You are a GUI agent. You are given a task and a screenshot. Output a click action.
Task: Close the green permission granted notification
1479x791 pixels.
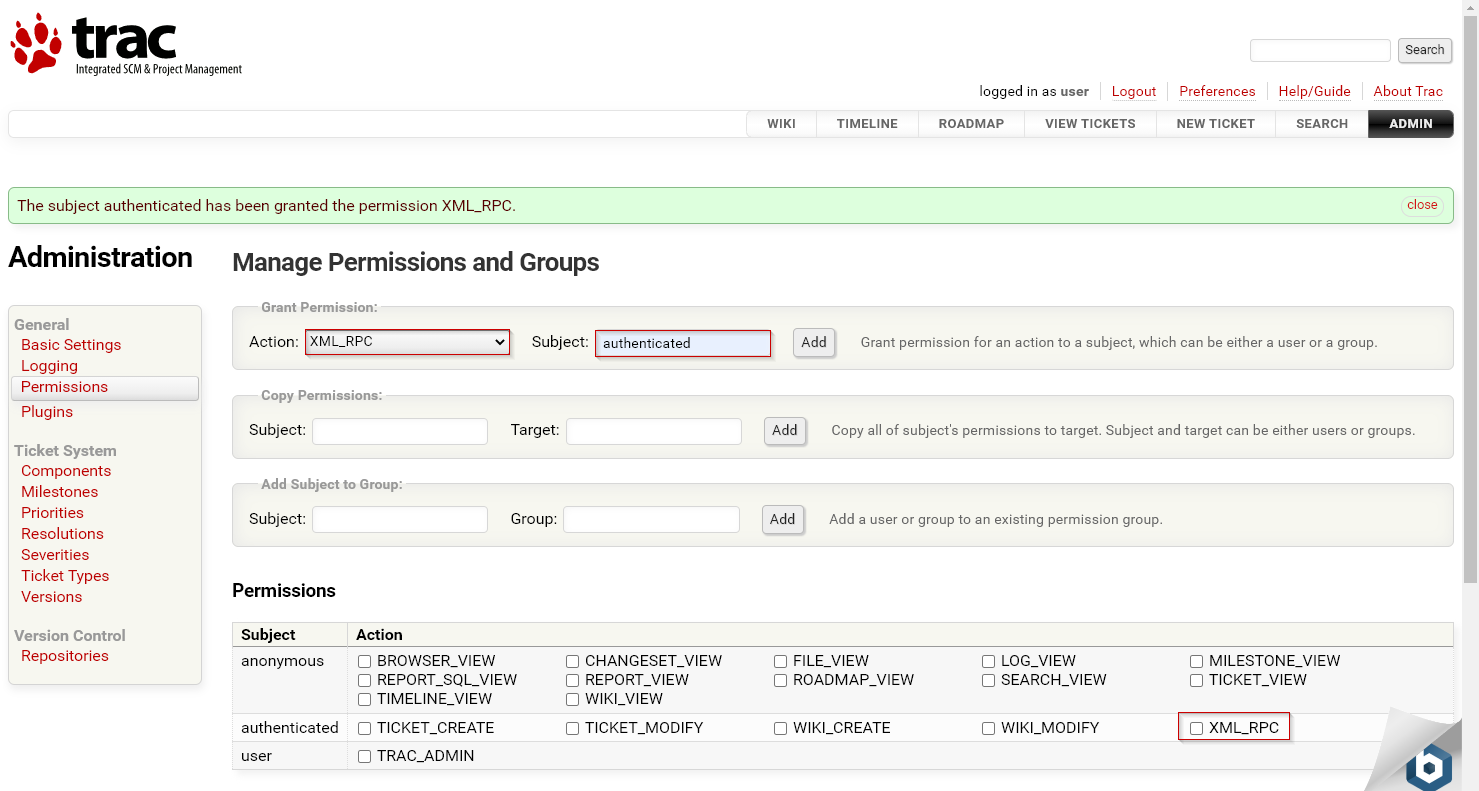coord(1422,204)
